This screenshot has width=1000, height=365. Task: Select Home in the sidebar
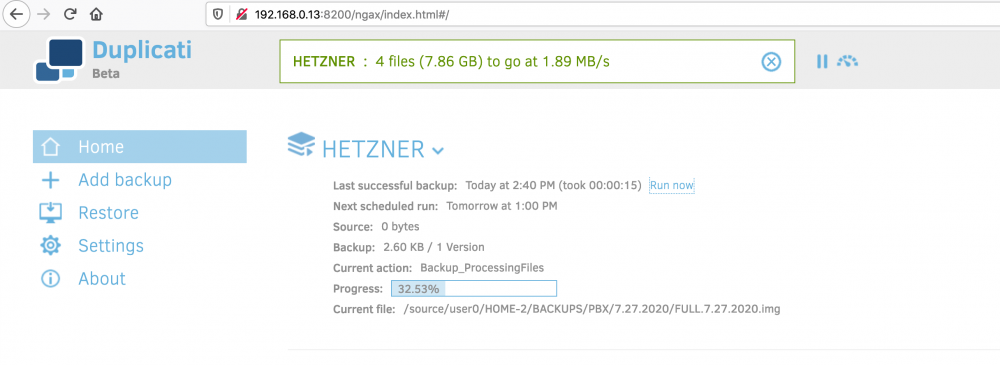click(140, 147)
